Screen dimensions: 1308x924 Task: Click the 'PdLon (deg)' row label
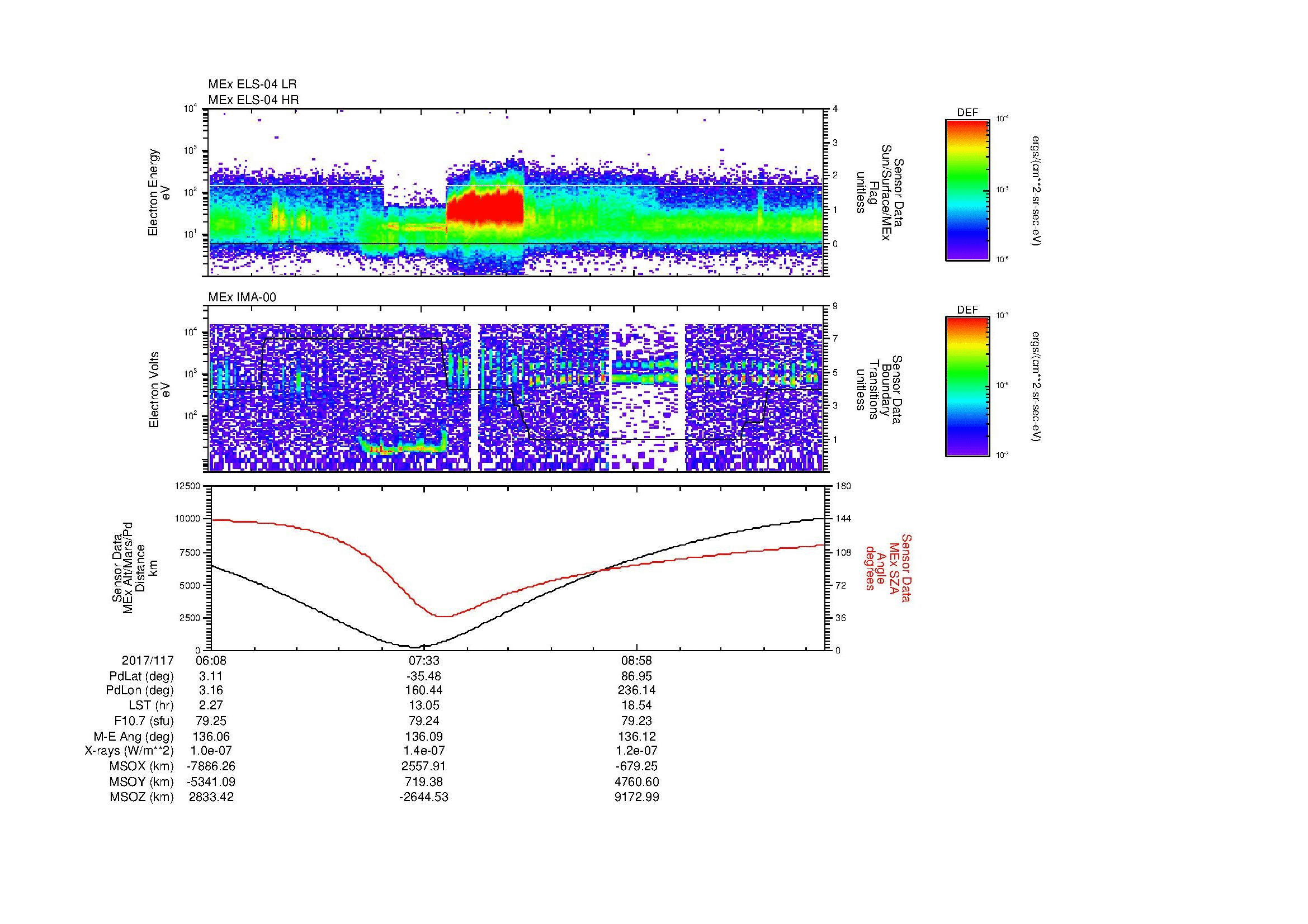pyautogui.click(x=140, y=690)
